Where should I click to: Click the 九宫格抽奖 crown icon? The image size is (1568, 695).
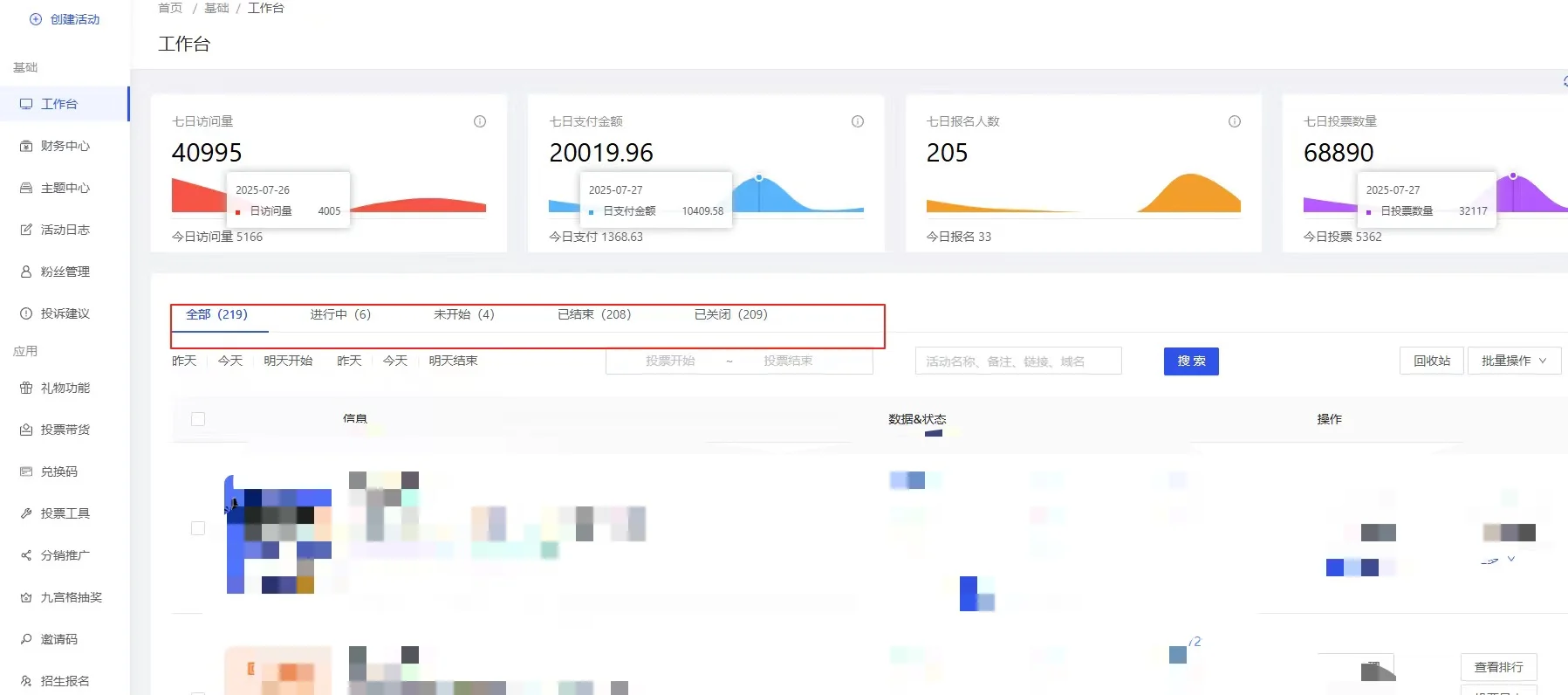26,597
